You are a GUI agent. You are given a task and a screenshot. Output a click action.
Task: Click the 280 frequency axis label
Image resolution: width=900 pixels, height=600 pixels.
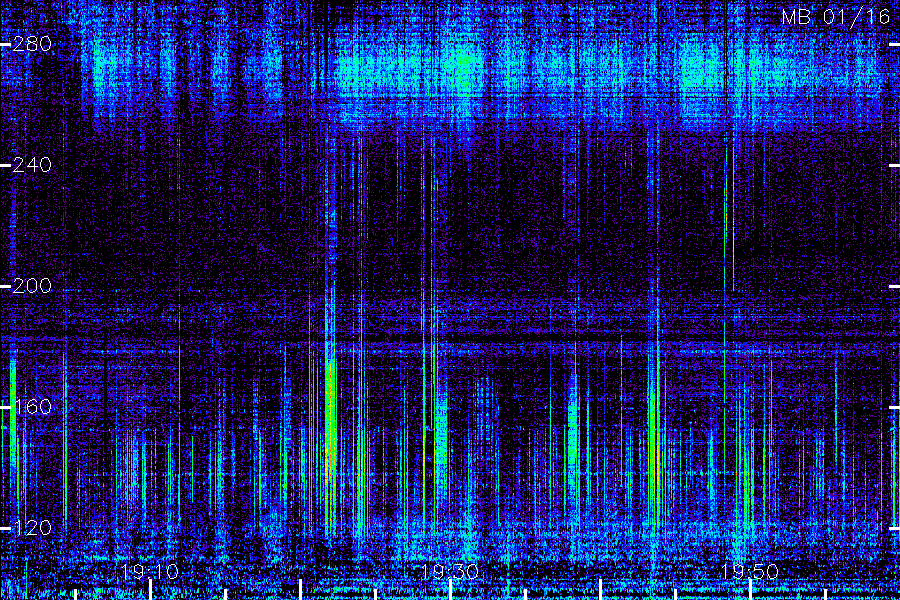tap(32, 44)
